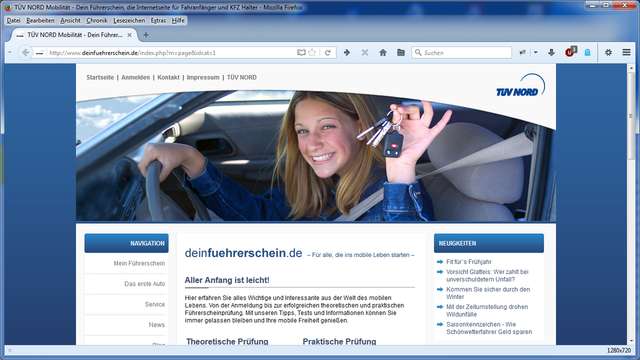Click the NEUIGKEITEN panel header
This screenshot has height=360, width=640.
[x=489, y=243]
